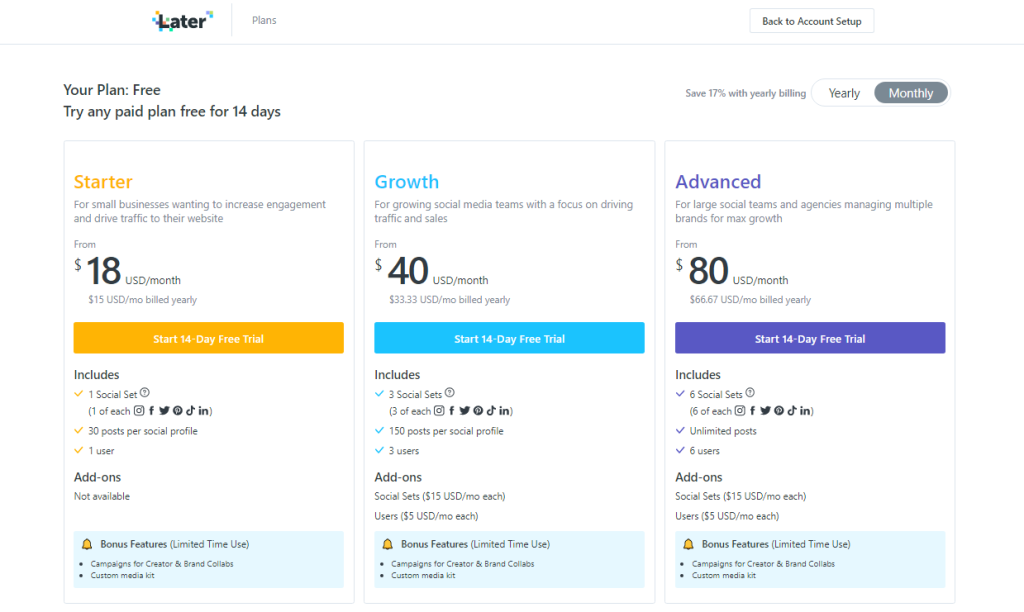This screenshot has width=1024, height=612.
Task: Click the Instagram icon in the Advanced plan
Action: click(740, 411)
